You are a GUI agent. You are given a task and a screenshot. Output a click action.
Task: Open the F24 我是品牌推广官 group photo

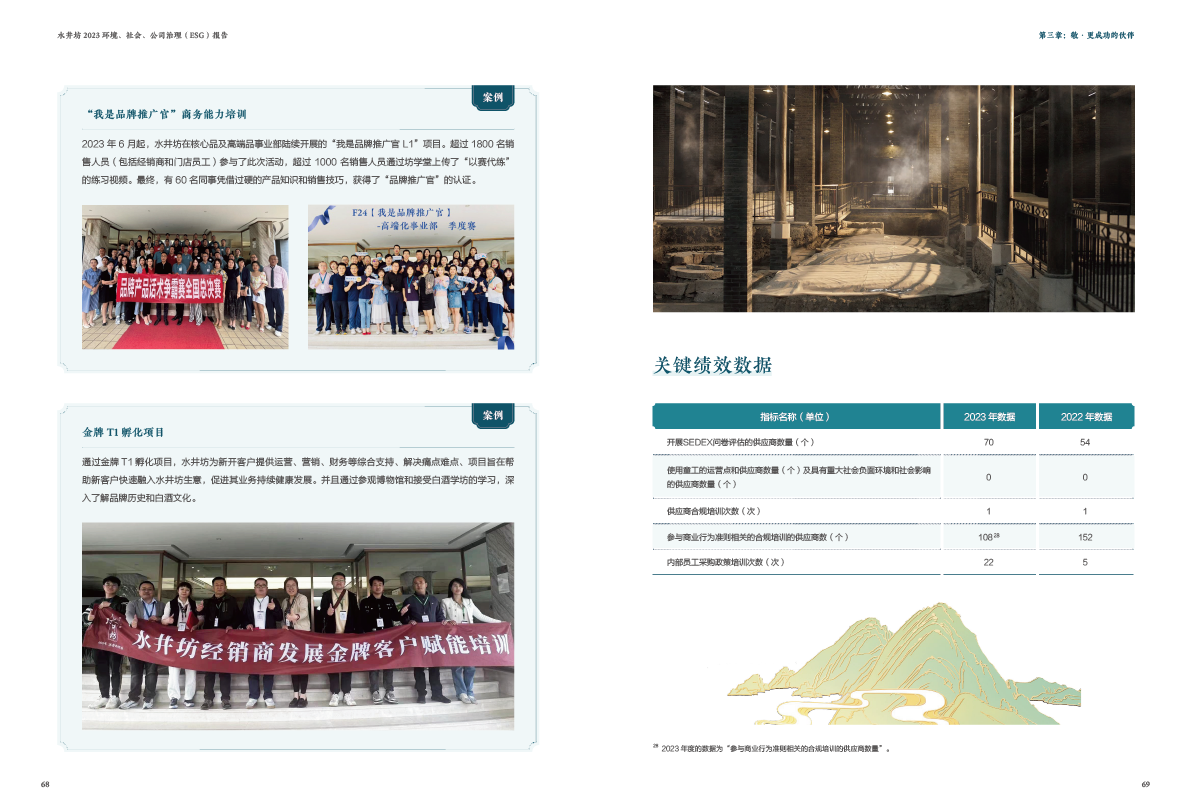coord(411,277)
